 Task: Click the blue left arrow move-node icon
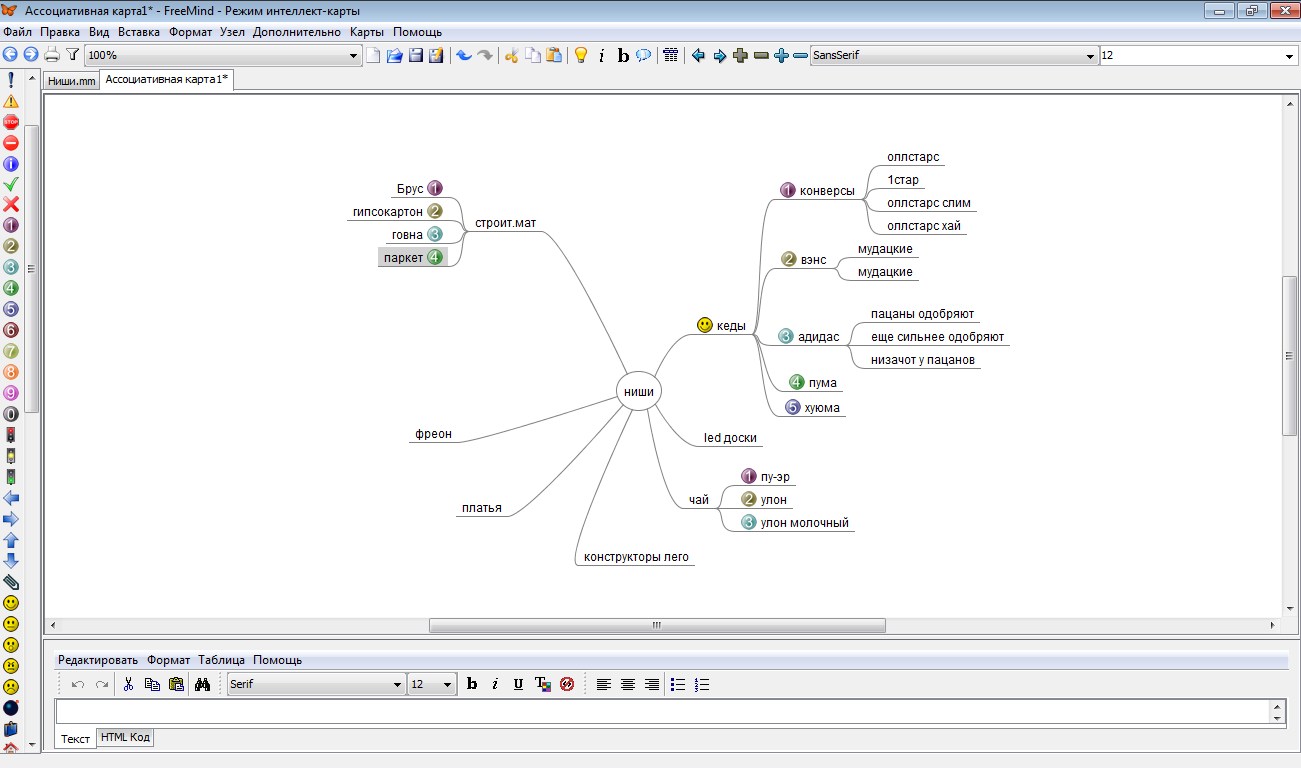(698, 56)
